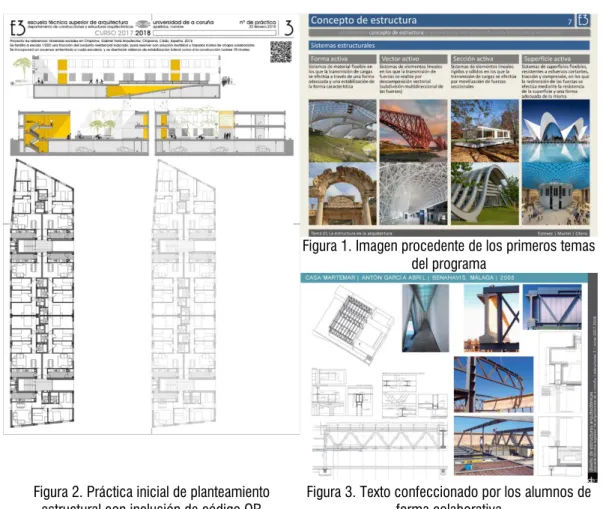The image size is (606, 509).
Task: Click the 'Concepto de estructura' slide title
Action: coord(364,20)
